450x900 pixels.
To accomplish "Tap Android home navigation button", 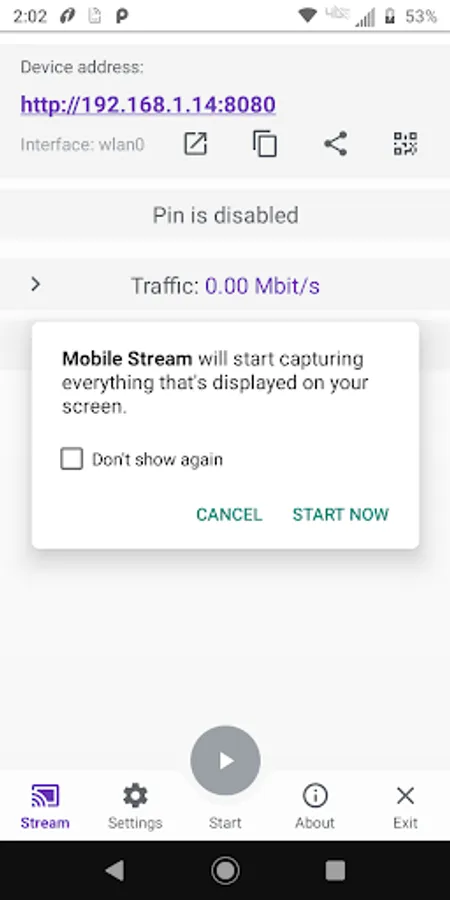I will pos(225,871).
